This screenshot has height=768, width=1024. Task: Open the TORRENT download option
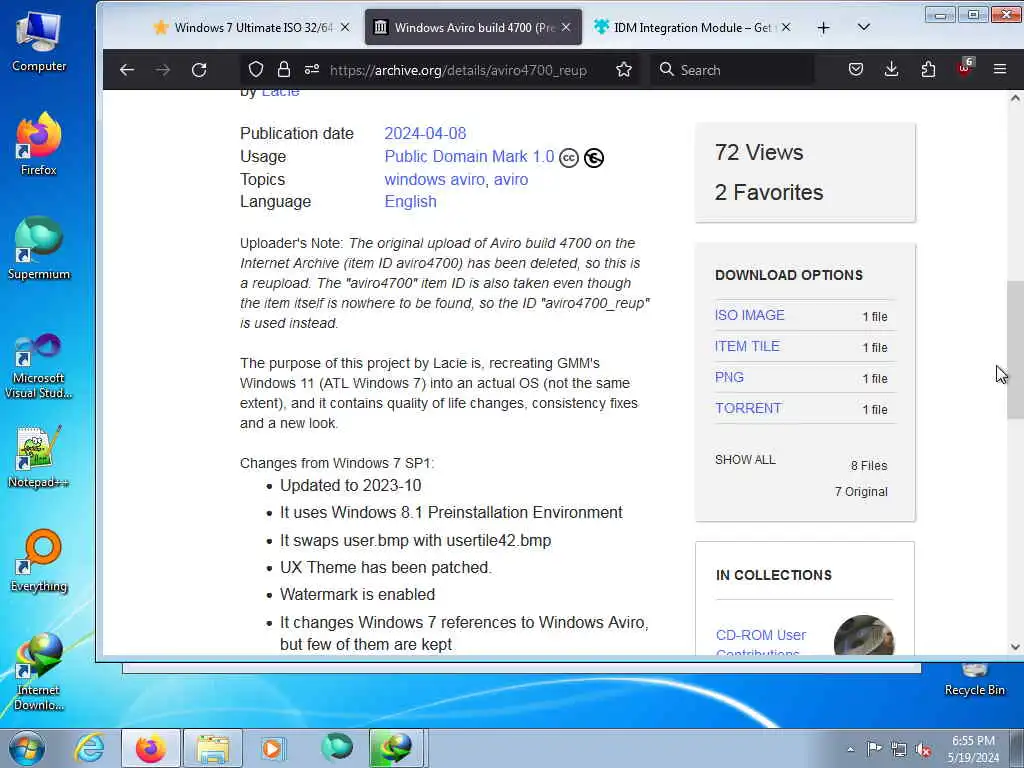(x=748, y=408)
